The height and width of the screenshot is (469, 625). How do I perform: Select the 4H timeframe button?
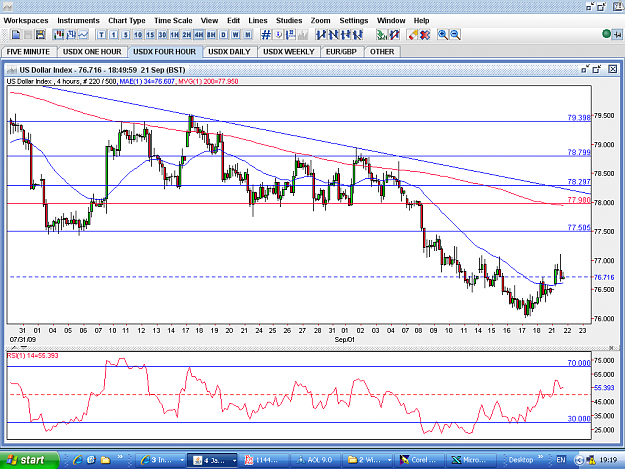pos(199,35)
